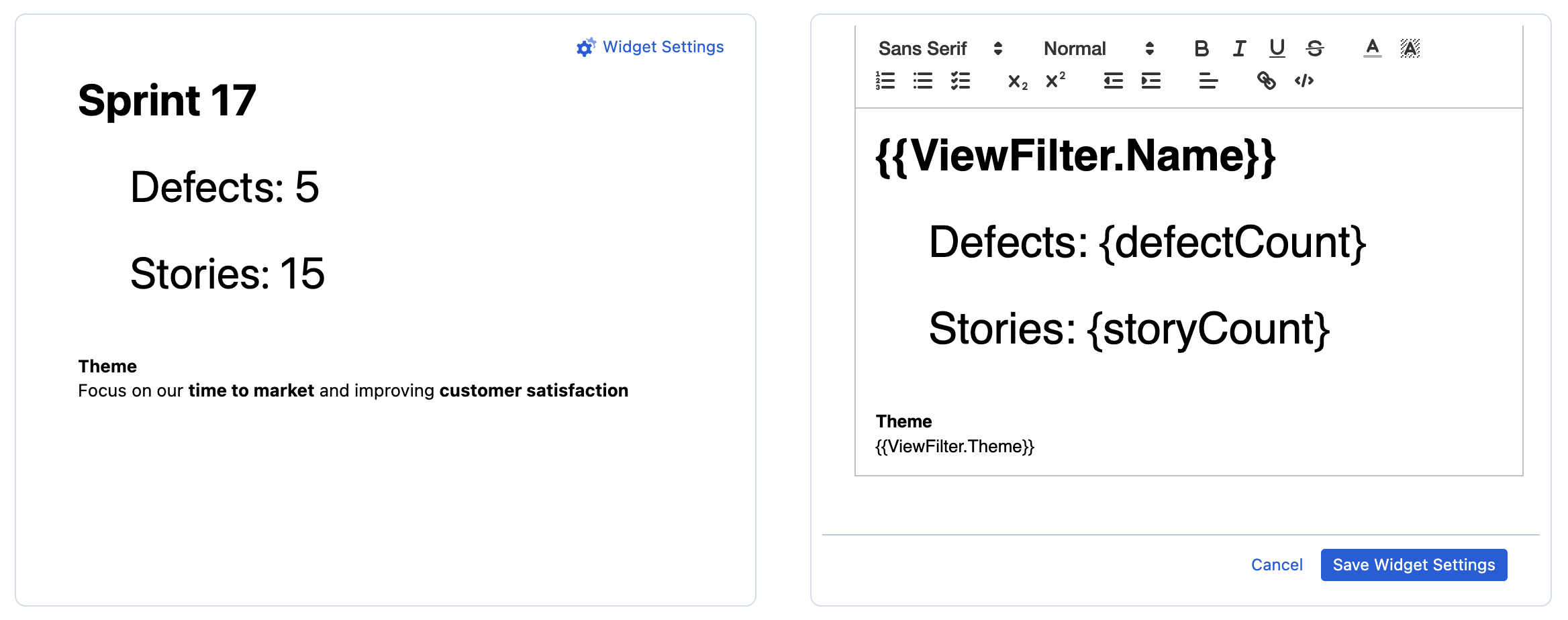Open Widget Settings for the Sprint 17 widget
Viewport: 1568px width, 620px height.
648,47
